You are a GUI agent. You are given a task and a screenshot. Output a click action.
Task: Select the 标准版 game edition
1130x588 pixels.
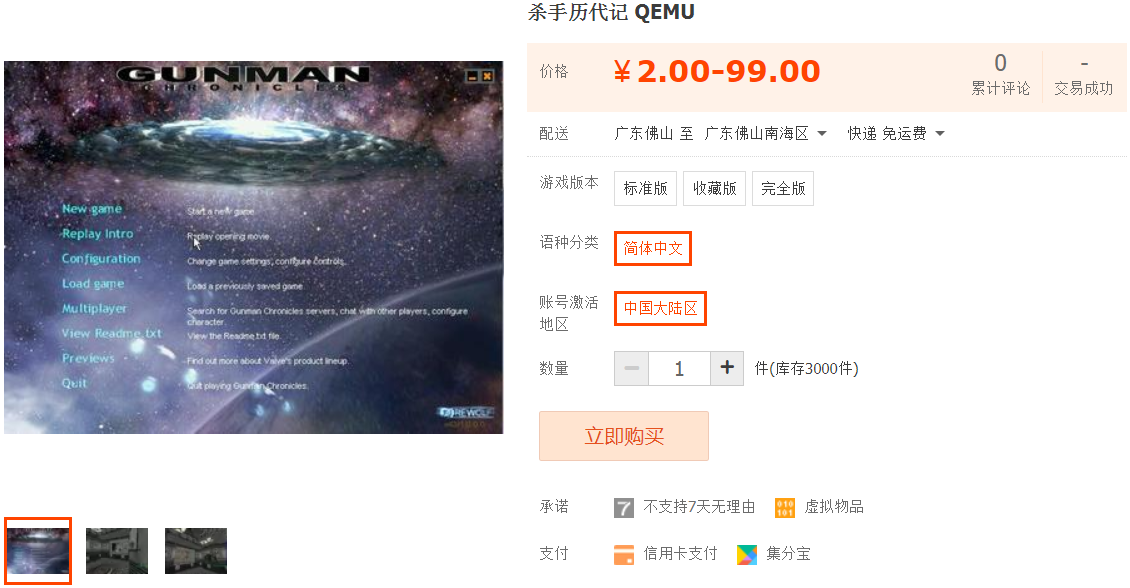click(x=646, y=188)
